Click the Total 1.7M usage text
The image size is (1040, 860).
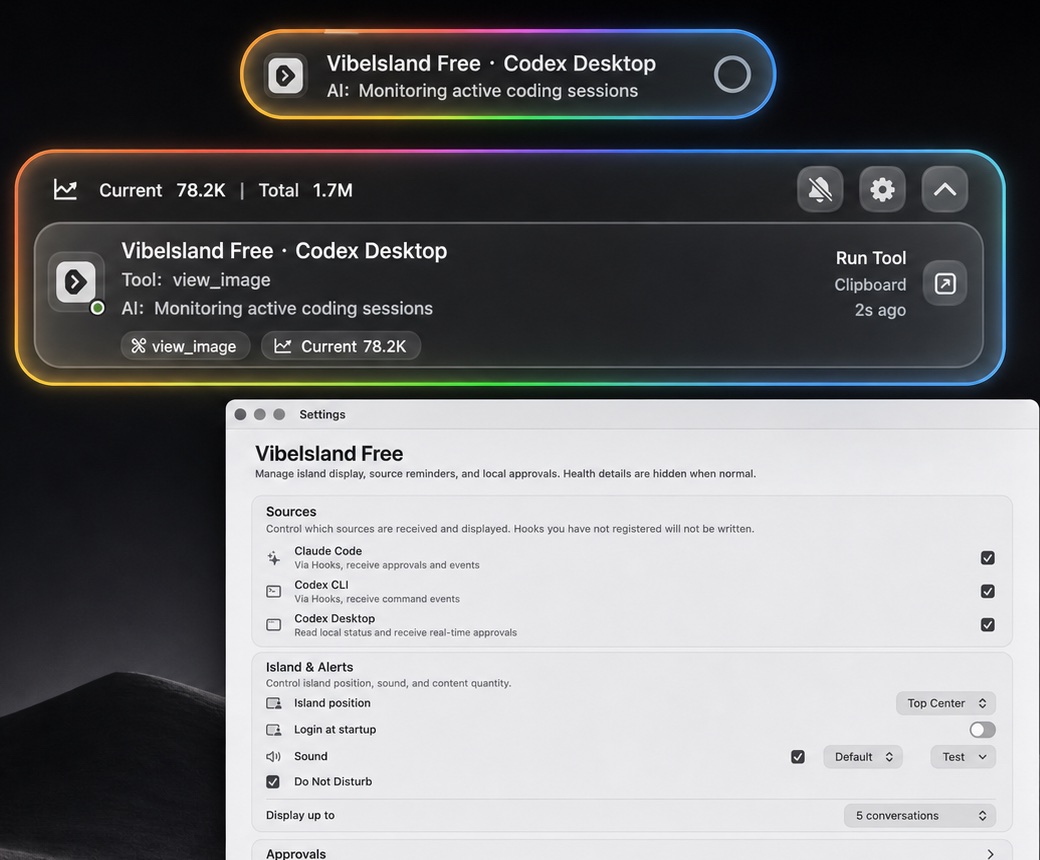(x=306, y=190)
